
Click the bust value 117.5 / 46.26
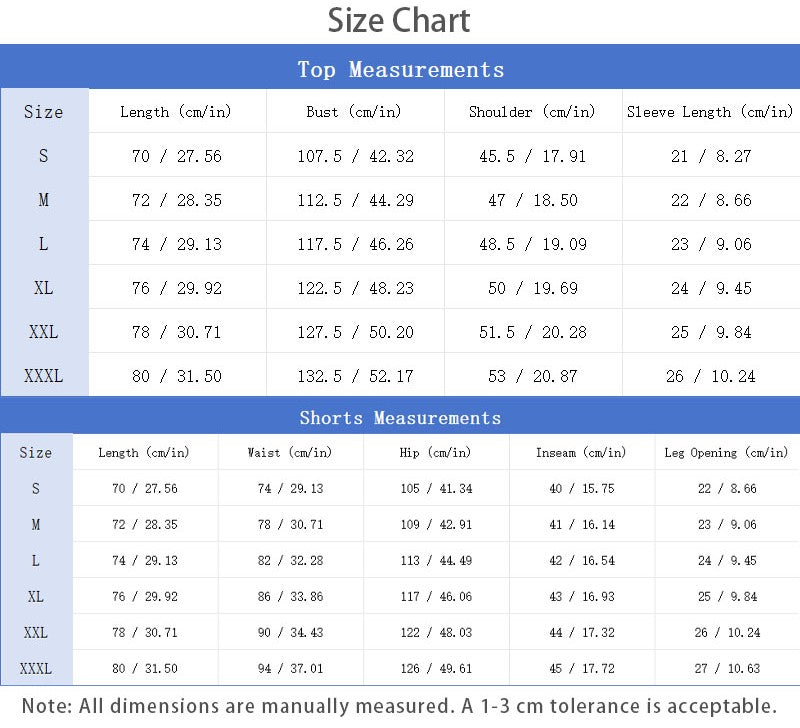pos(356,244)
